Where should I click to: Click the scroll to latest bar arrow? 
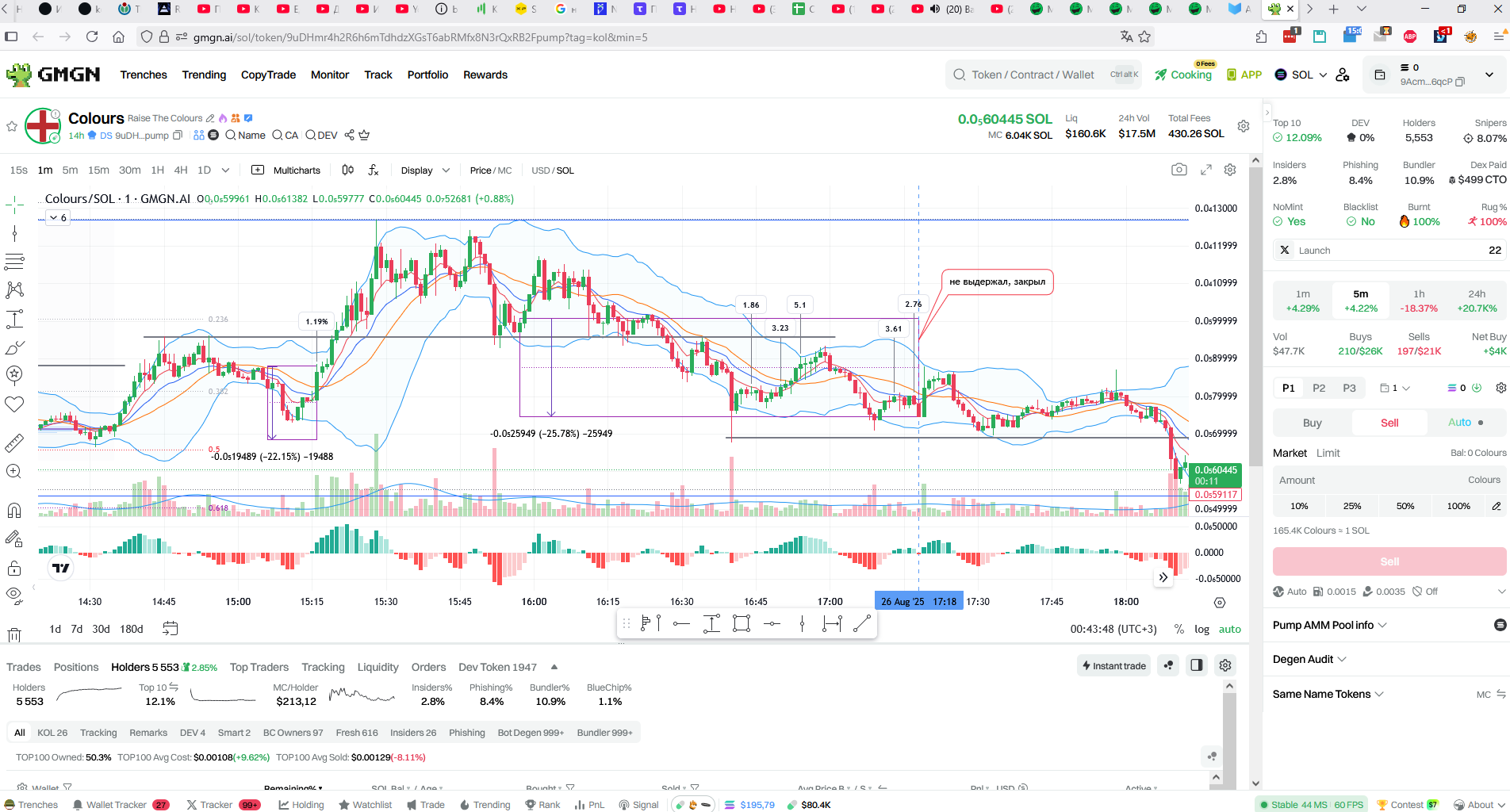coord(1163,577)
